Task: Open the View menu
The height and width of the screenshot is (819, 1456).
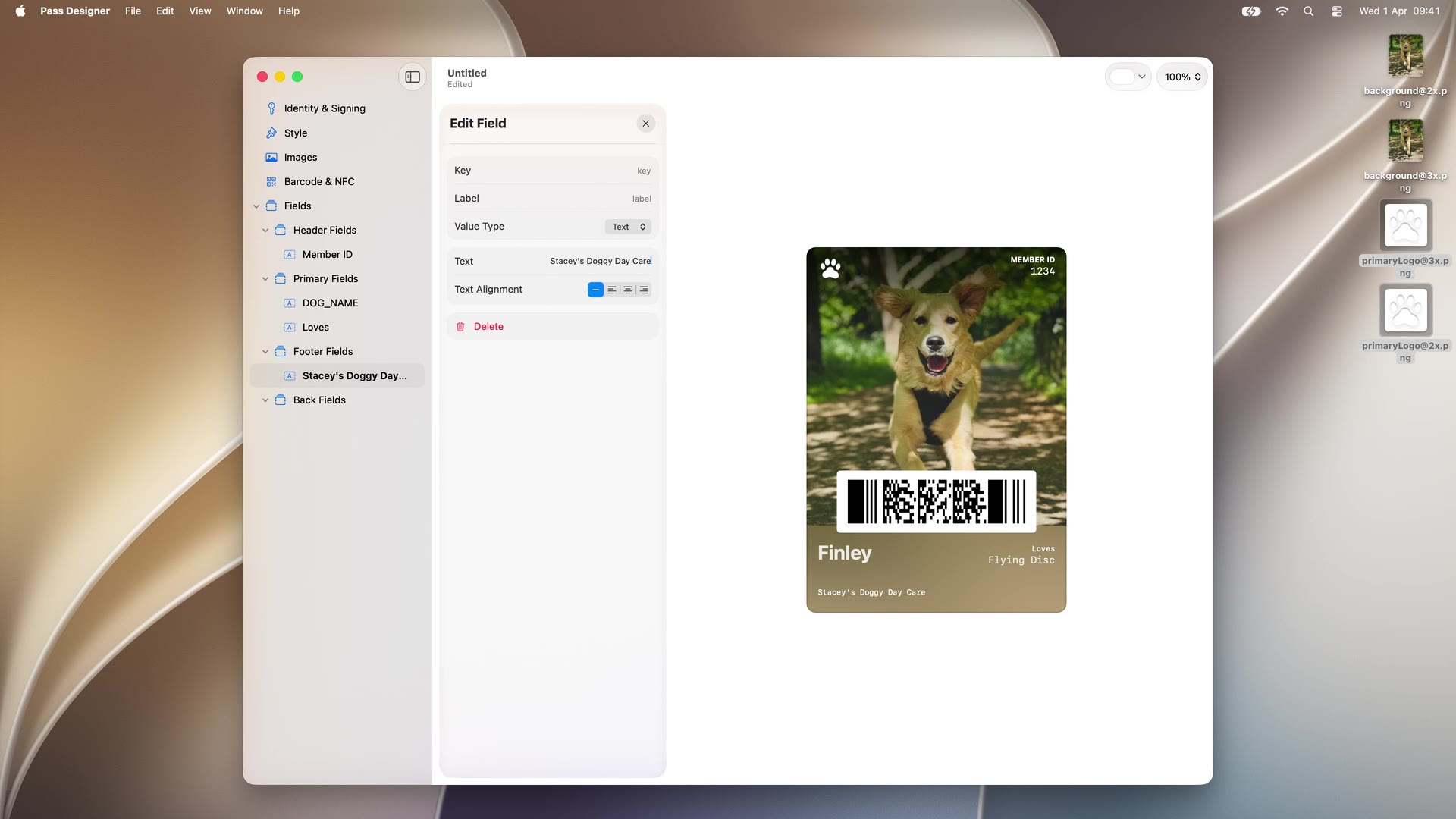Action: (200, 11)
